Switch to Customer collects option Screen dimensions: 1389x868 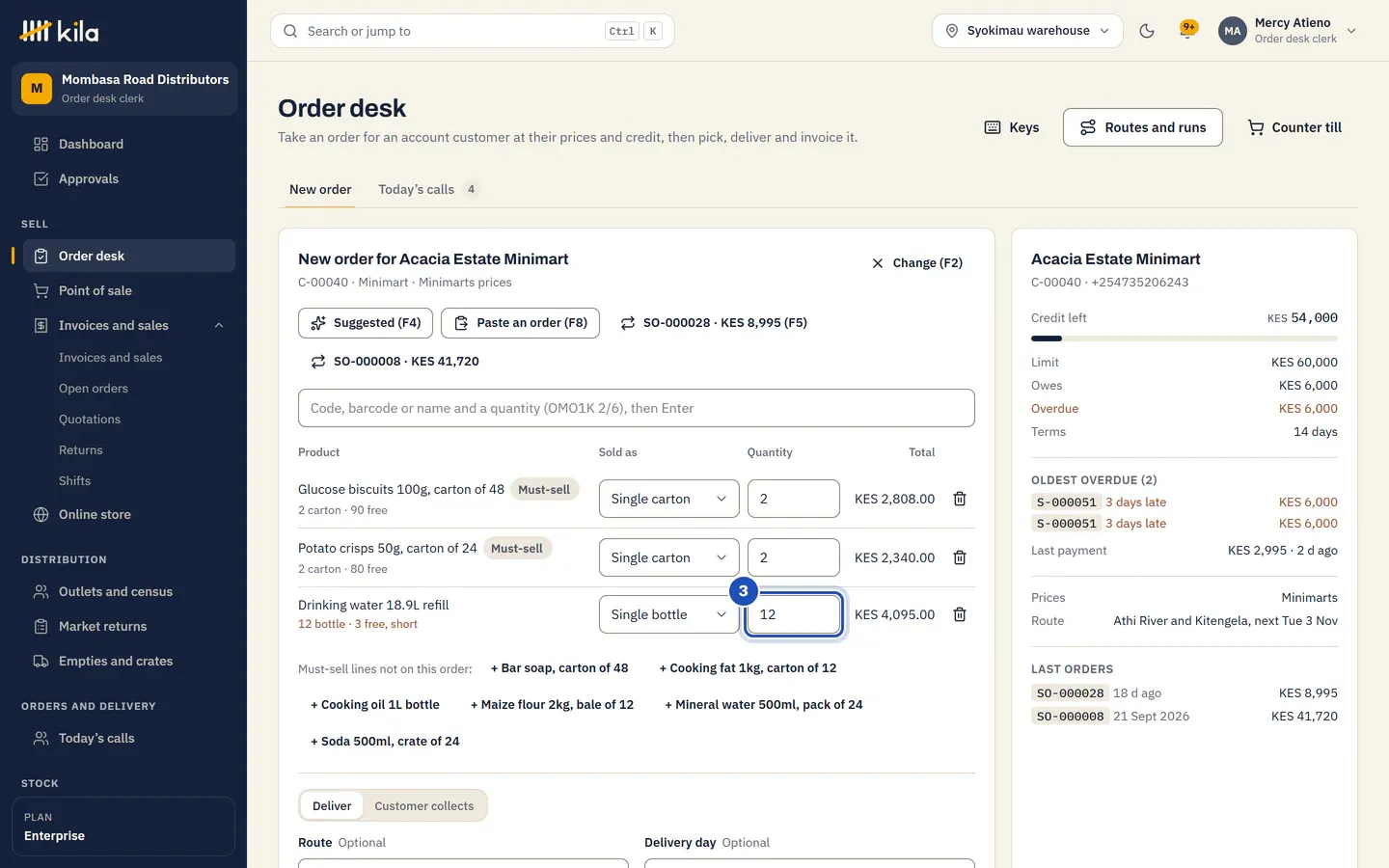coord(424,805)
